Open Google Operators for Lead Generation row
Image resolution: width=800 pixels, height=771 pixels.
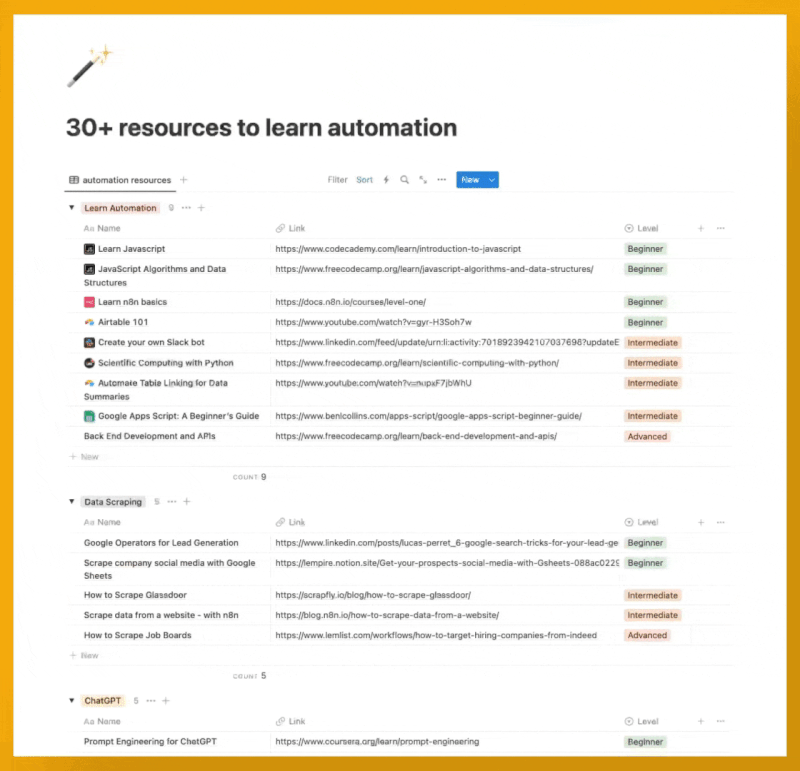click(x=161, y=543)
